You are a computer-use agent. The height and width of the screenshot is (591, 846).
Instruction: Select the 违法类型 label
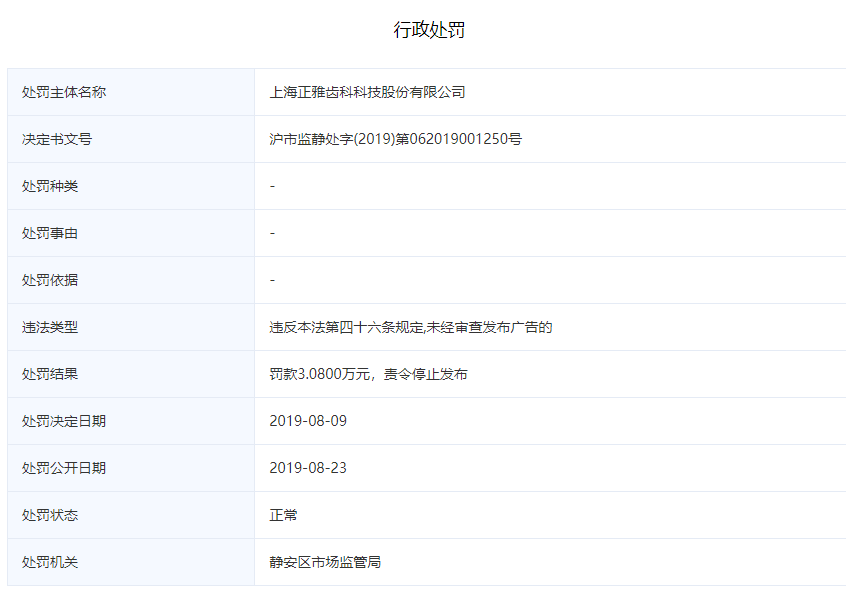point(50,327)
